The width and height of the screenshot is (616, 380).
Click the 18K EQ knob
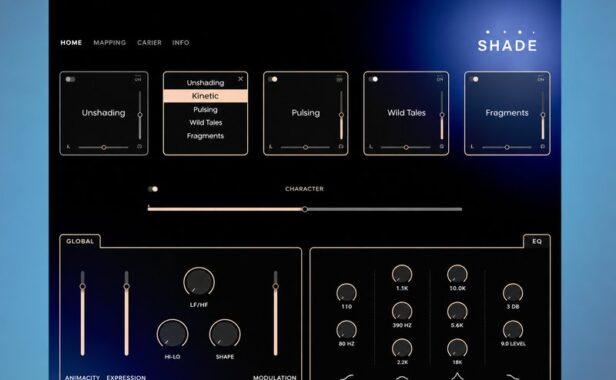[457, 348]
